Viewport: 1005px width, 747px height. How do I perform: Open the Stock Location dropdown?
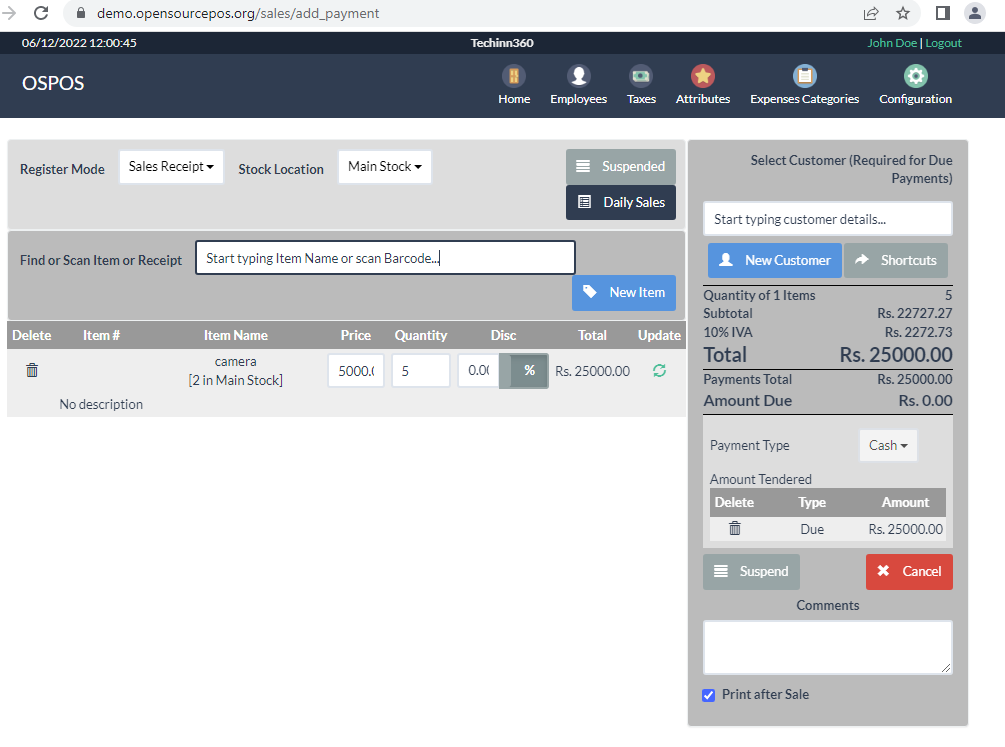tap(384, 166)
